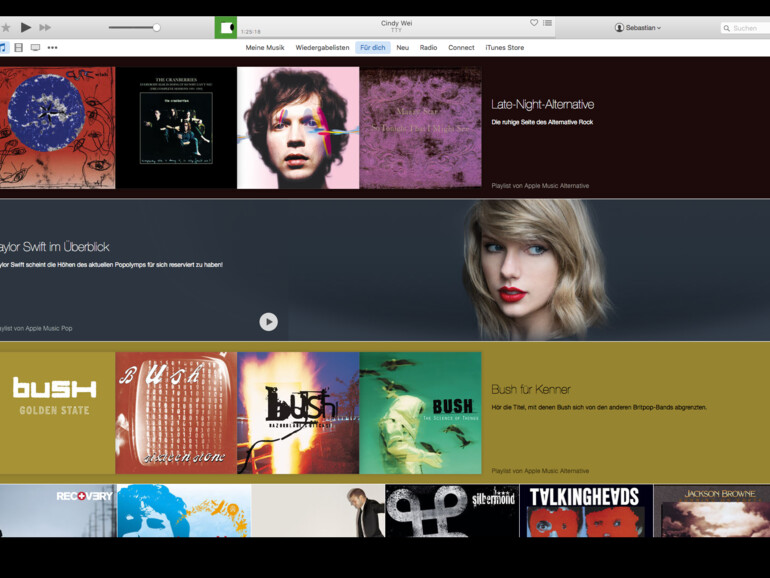Open the Neu tab
Image resolution: width=770 pixels, height=578 pixels.
pos(403,48)
